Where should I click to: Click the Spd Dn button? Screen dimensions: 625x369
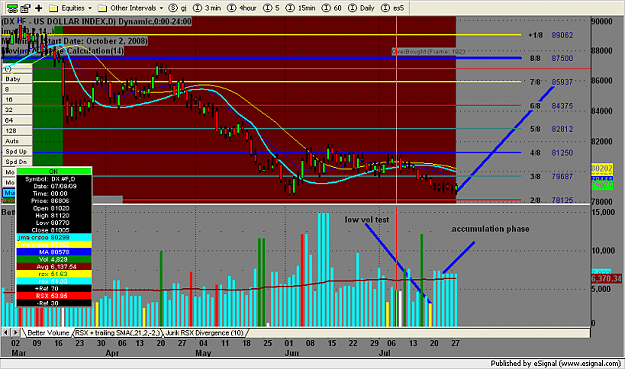pos(18,162)
